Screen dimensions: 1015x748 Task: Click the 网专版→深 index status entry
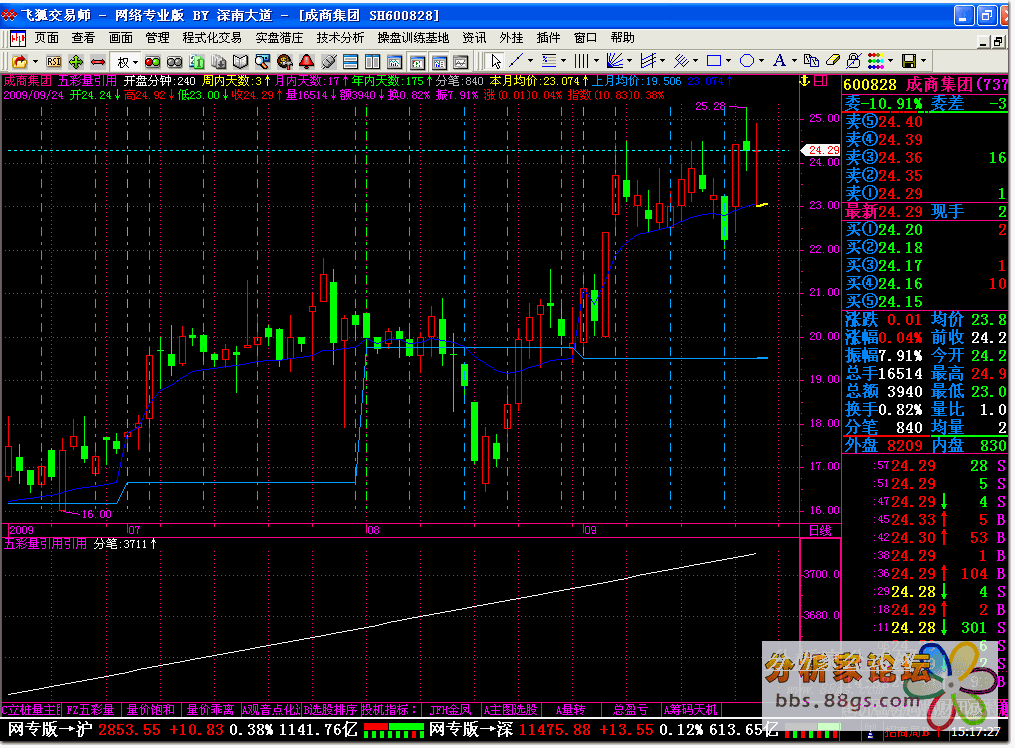[x=604, y=730]
